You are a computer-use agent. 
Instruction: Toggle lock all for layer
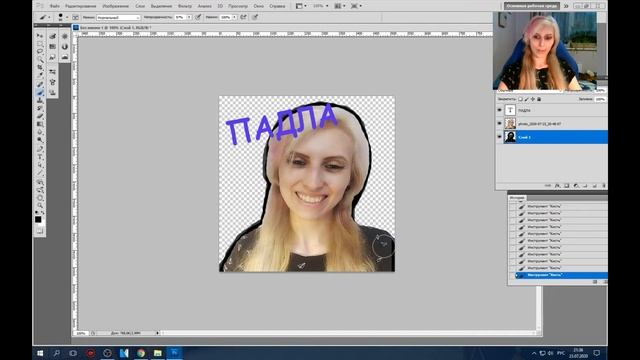[539, 99]
